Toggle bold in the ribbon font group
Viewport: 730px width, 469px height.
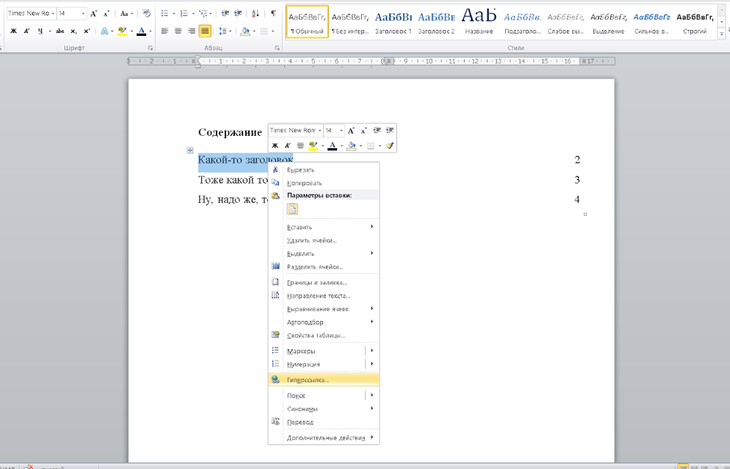click(x=14, y=31)
